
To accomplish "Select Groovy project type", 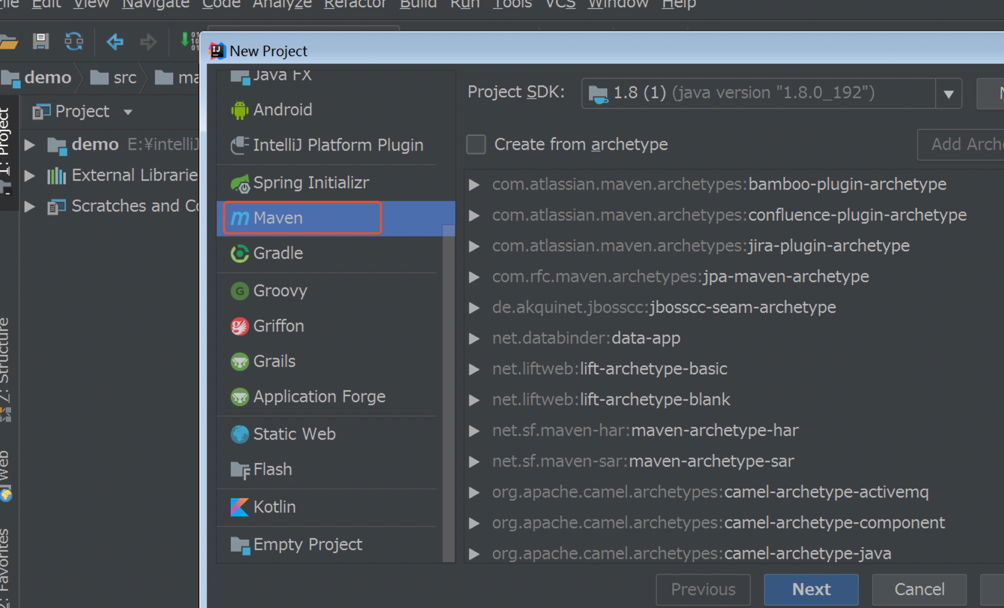I will (x=336, y=291).
